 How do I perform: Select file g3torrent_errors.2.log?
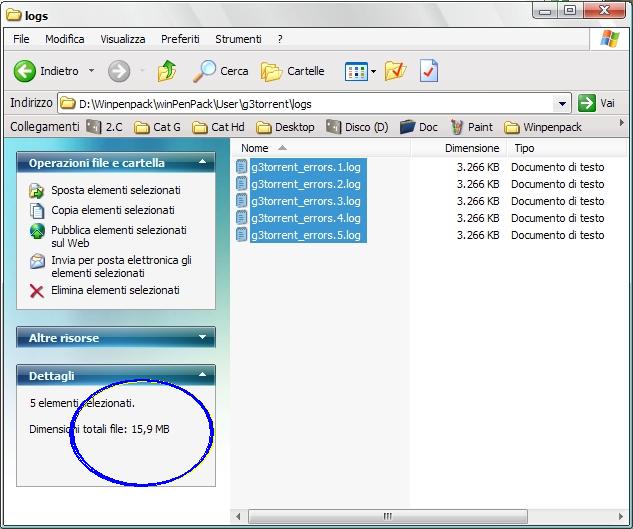click(x=306, y=184)
